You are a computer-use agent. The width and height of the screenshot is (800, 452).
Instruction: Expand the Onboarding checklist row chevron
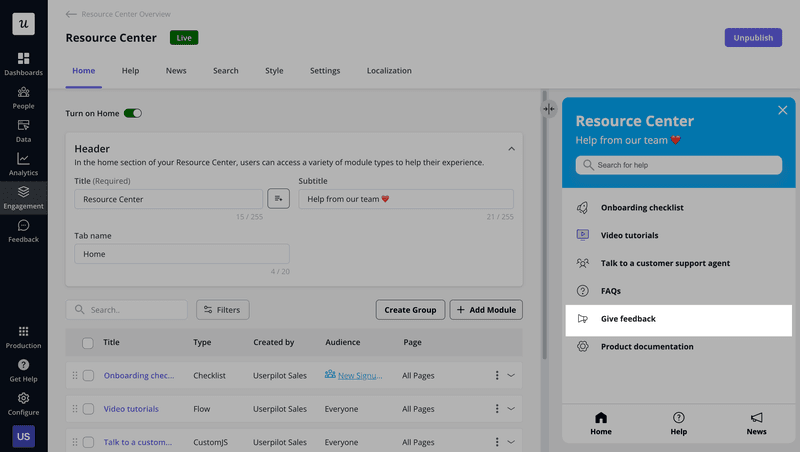(511, 375)
